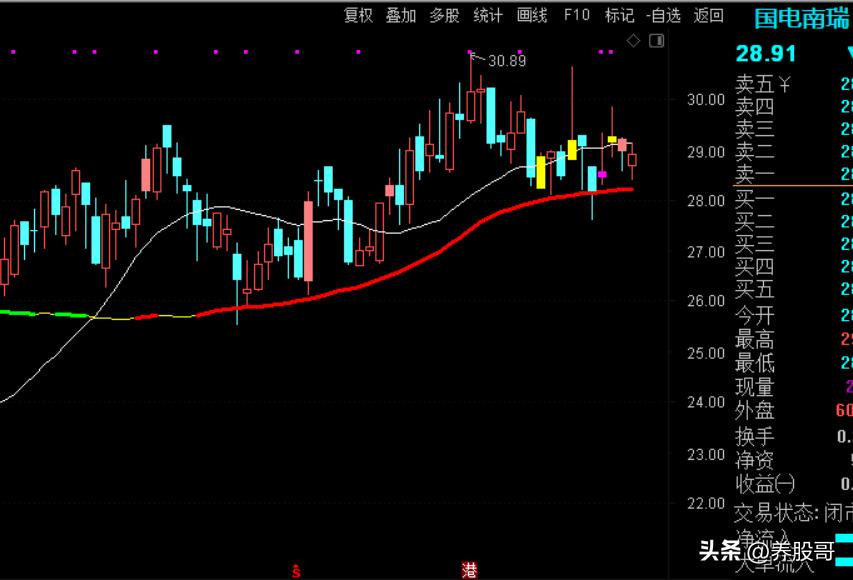This screenshot has width=853, height=580.
Task: Click the 收益(一) earnings label
Action: click(765, 483)
